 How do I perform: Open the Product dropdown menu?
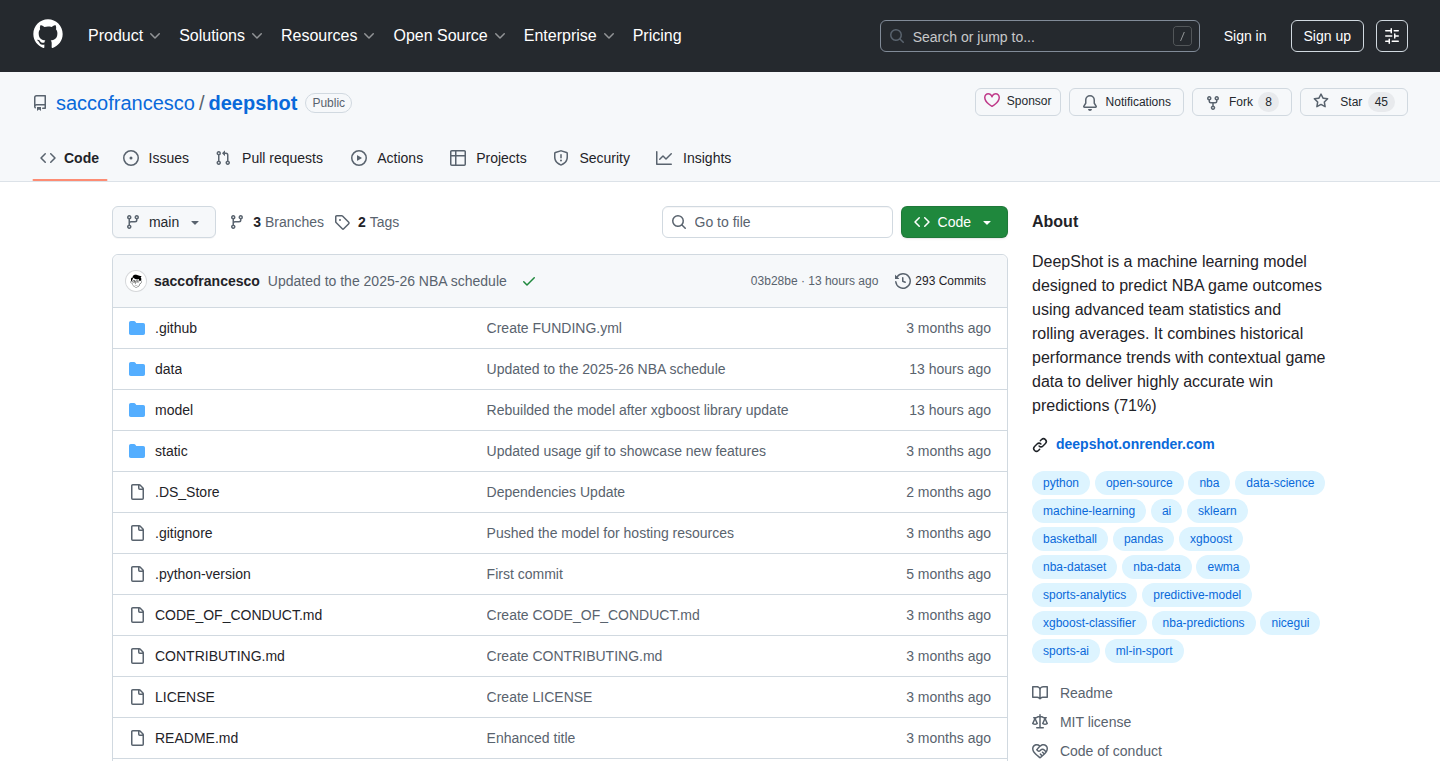124,35
